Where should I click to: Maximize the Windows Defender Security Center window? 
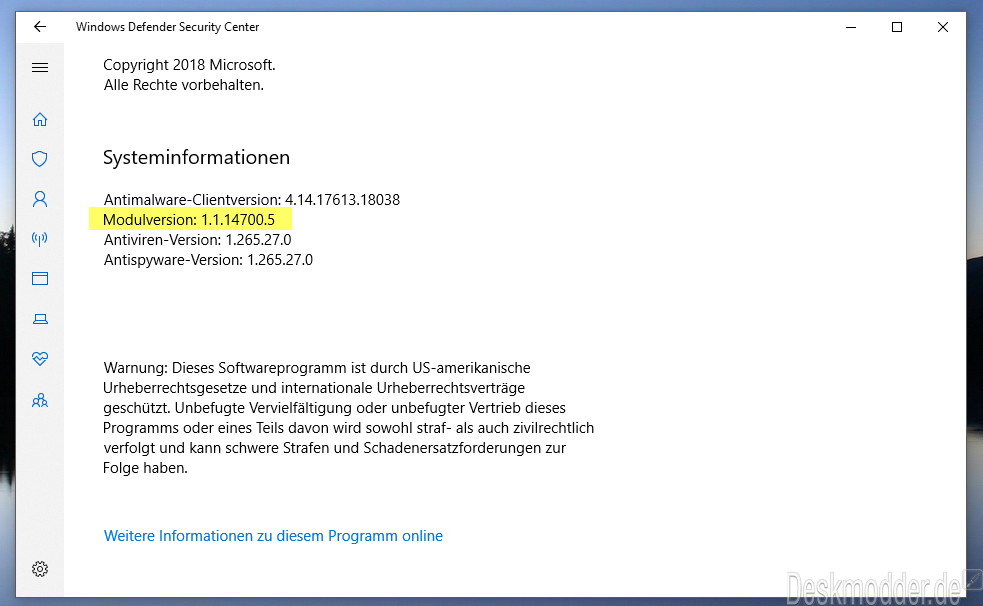pyautogui.click(x=897, y=27)
